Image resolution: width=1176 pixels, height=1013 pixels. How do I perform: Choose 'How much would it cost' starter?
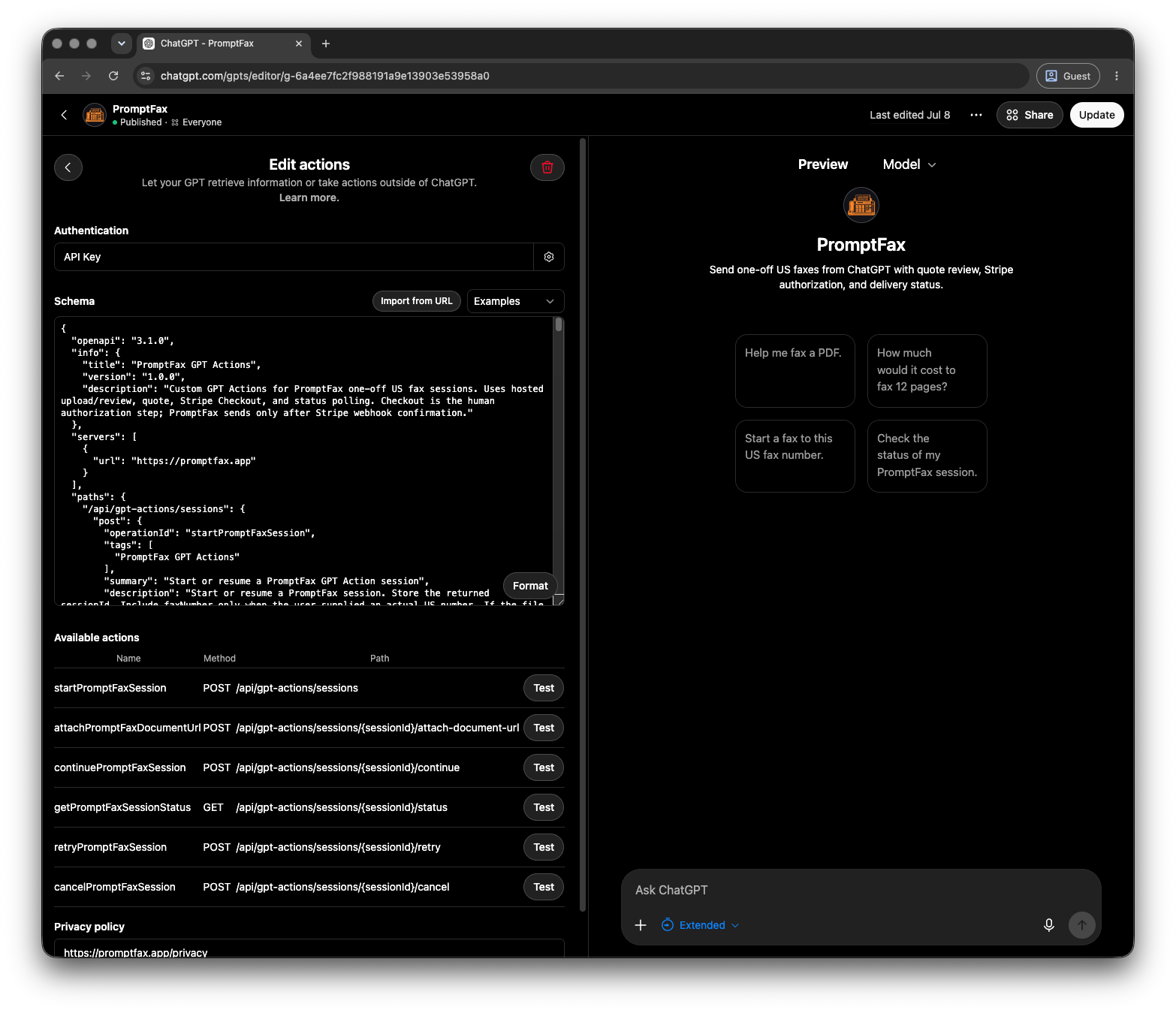[x=927, y=371]
